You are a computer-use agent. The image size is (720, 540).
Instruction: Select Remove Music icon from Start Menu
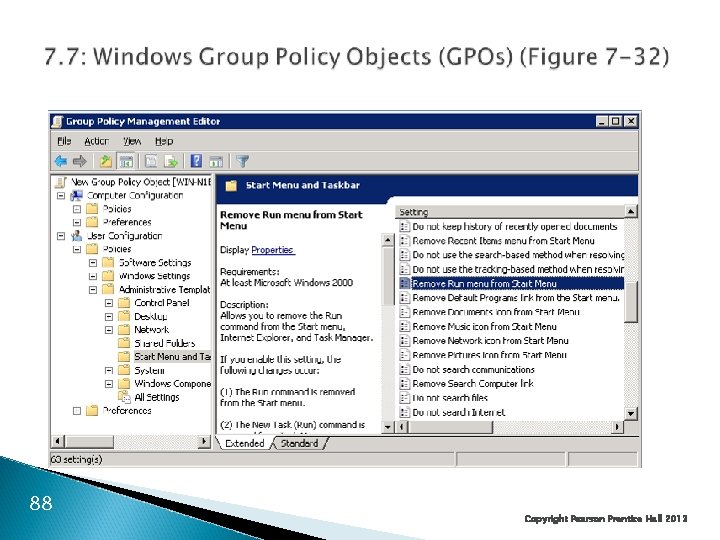coord(484,326)
